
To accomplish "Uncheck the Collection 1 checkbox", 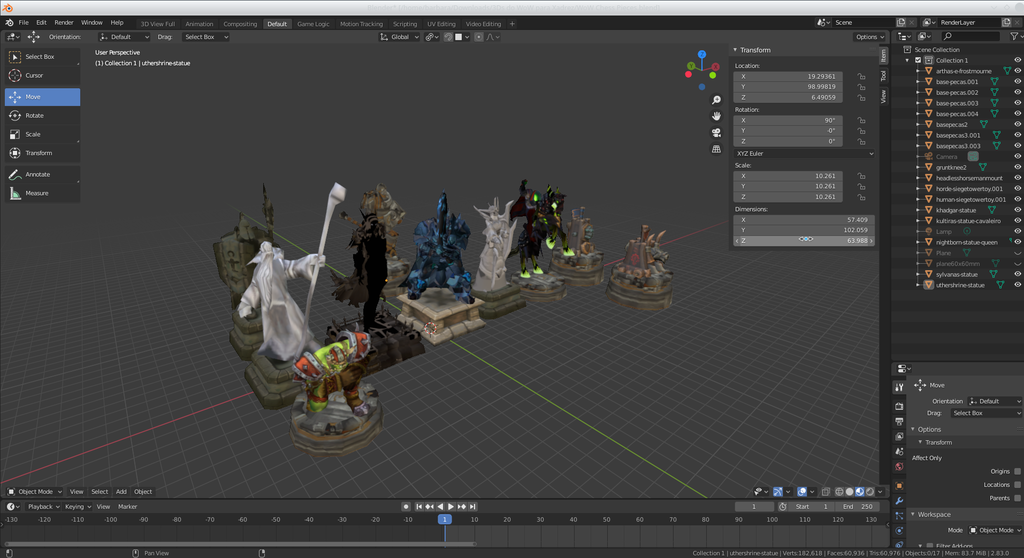I will click(x=918, y=60).
